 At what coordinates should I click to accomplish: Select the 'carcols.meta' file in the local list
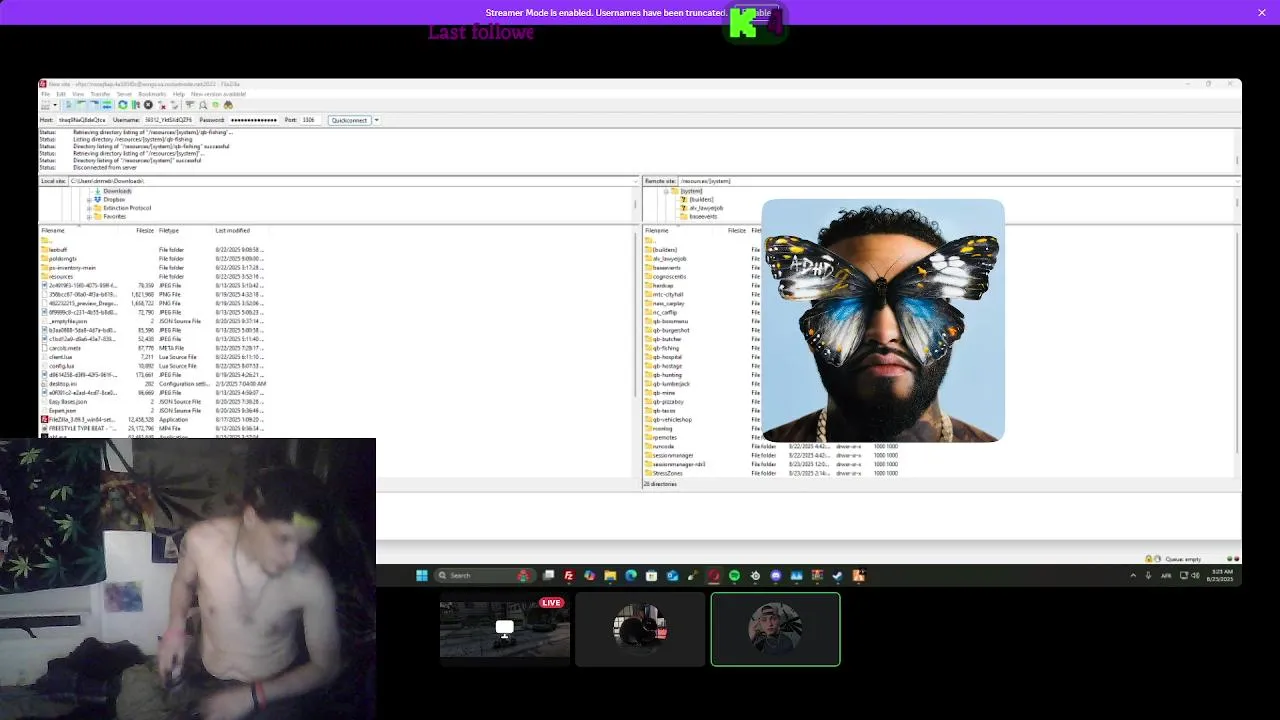coord(63,348)
